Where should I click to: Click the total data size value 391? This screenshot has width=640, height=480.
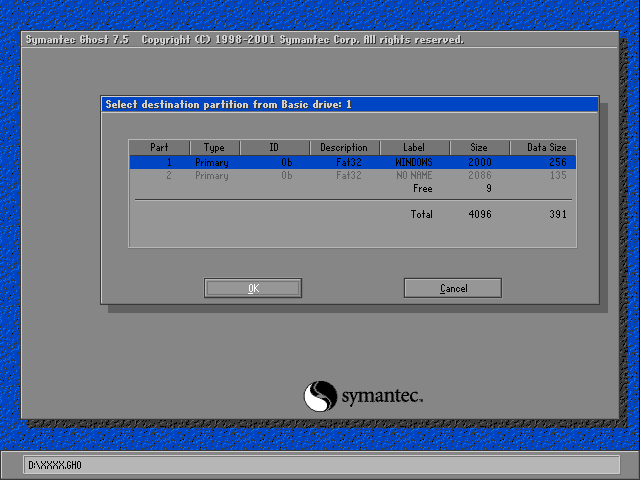[x=558, y=214]
